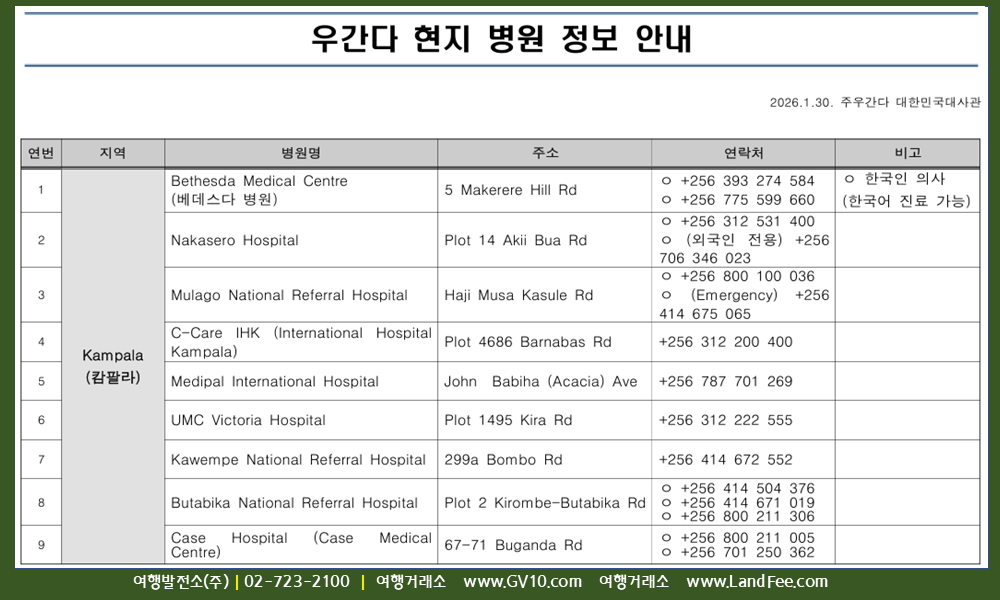Select the 병원명 column header
The image size is (1000, 600).
click(300, 153)
